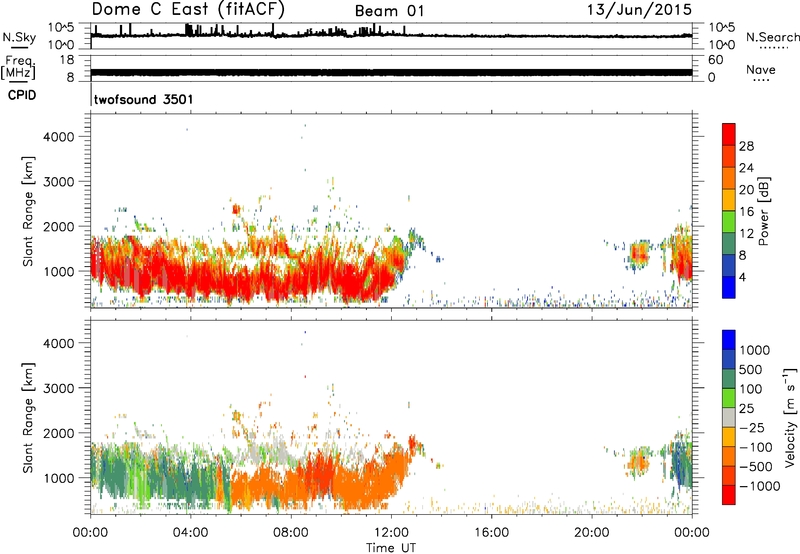Click the light green 12–16 dB Power color segment
This screenshot has height=554, width=800.
[729, 222]
